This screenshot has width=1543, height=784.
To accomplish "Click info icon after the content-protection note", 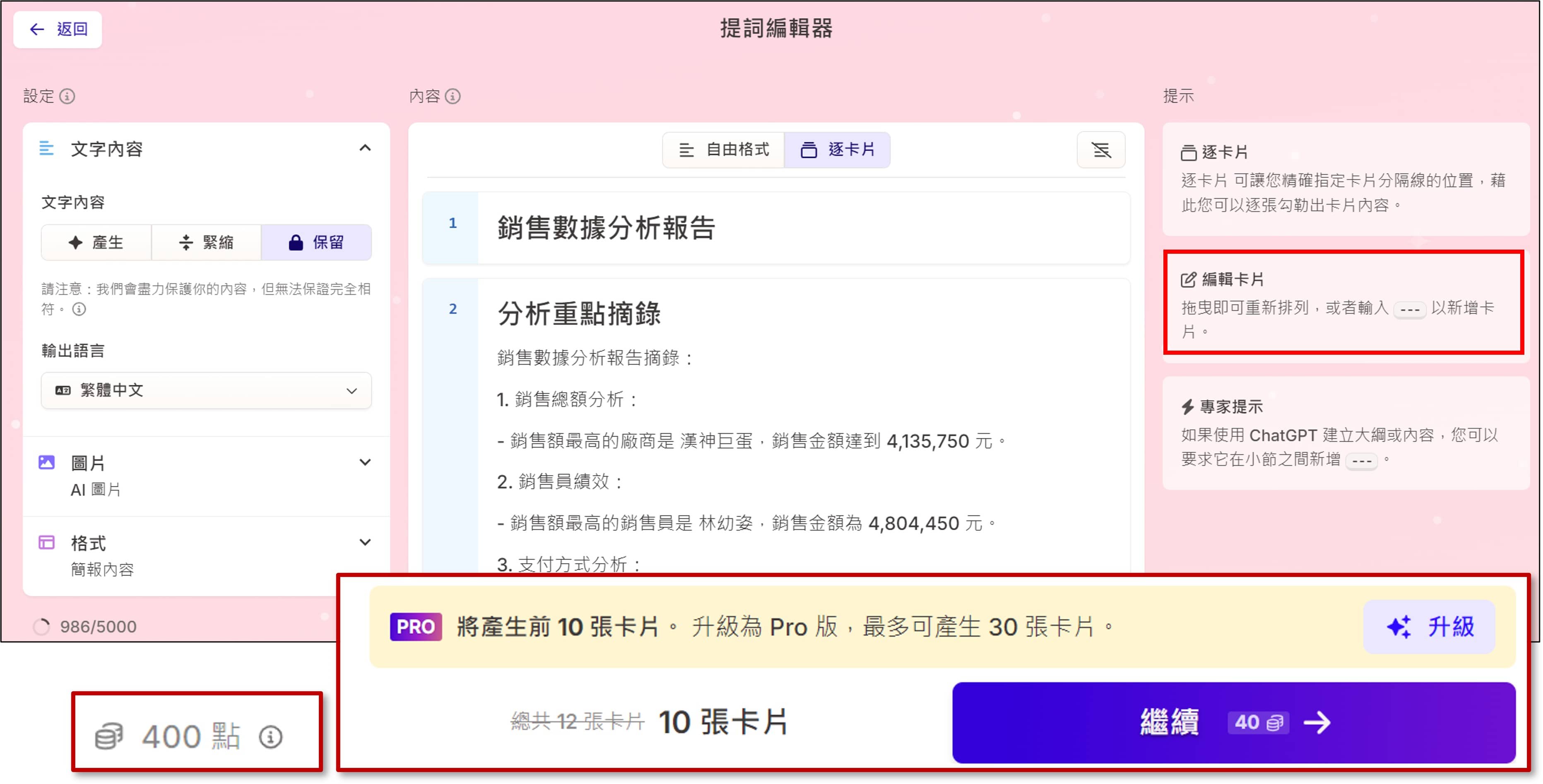I will pyautogui.click(x=79, y=309).
